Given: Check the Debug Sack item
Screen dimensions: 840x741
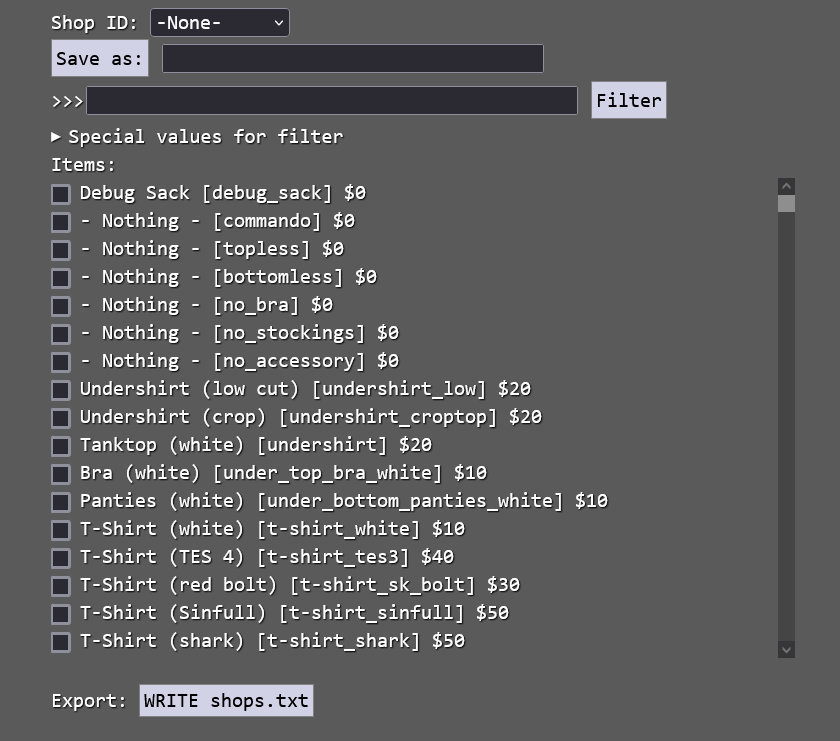Looking at the screenshot, I should 61,194.
